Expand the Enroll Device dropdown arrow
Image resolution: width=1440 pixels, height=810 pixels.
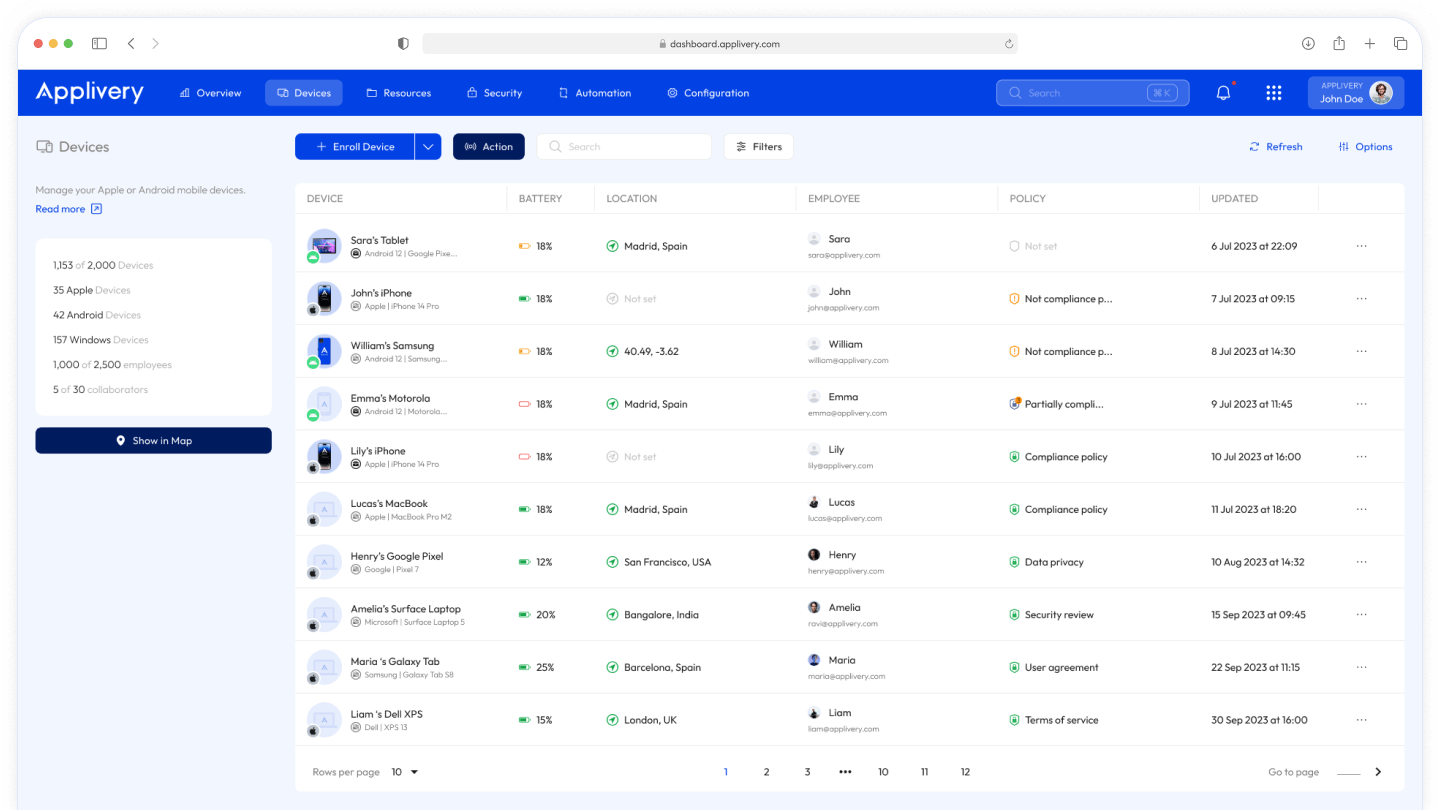click(428, 147)
